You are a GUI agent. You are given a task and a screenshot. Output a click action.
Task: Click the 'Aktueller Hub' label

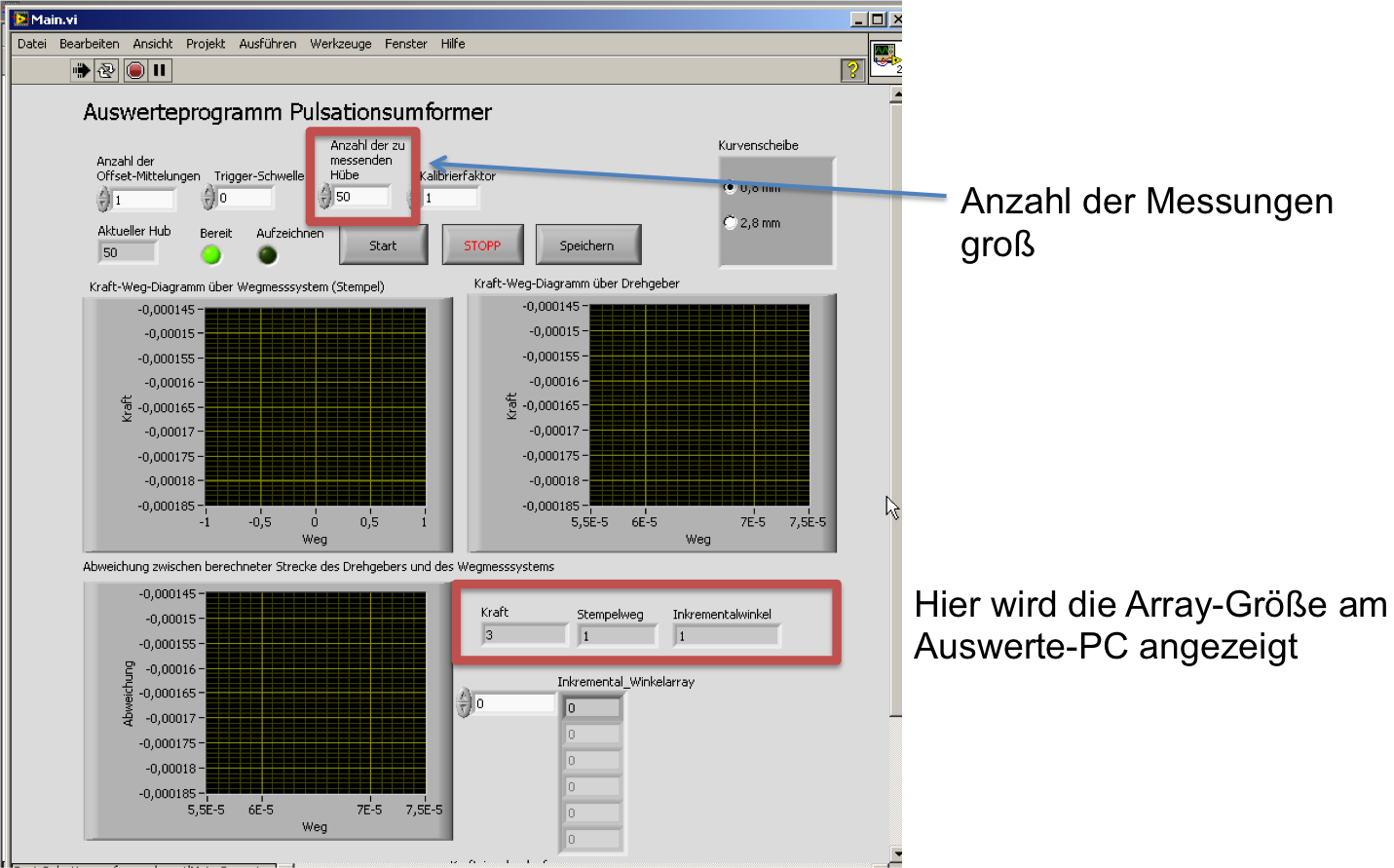coord(133,231)
